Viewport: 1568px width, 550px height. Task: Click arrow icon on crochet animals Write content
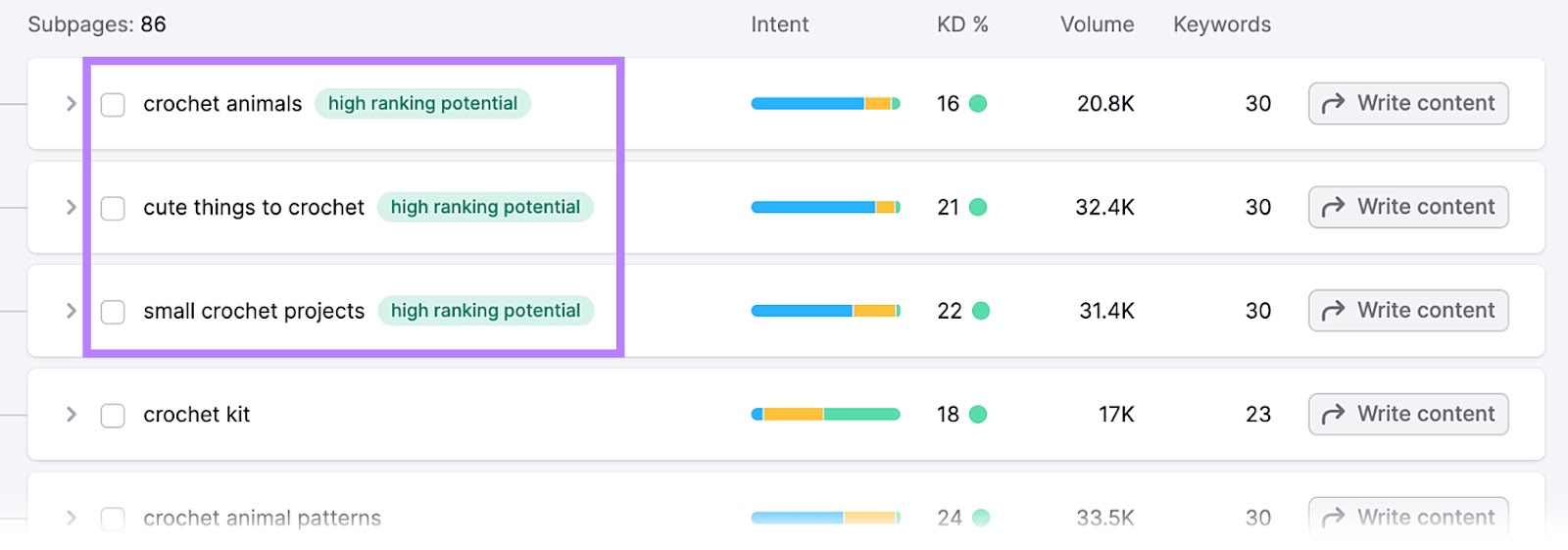(x=1333, y=104)
